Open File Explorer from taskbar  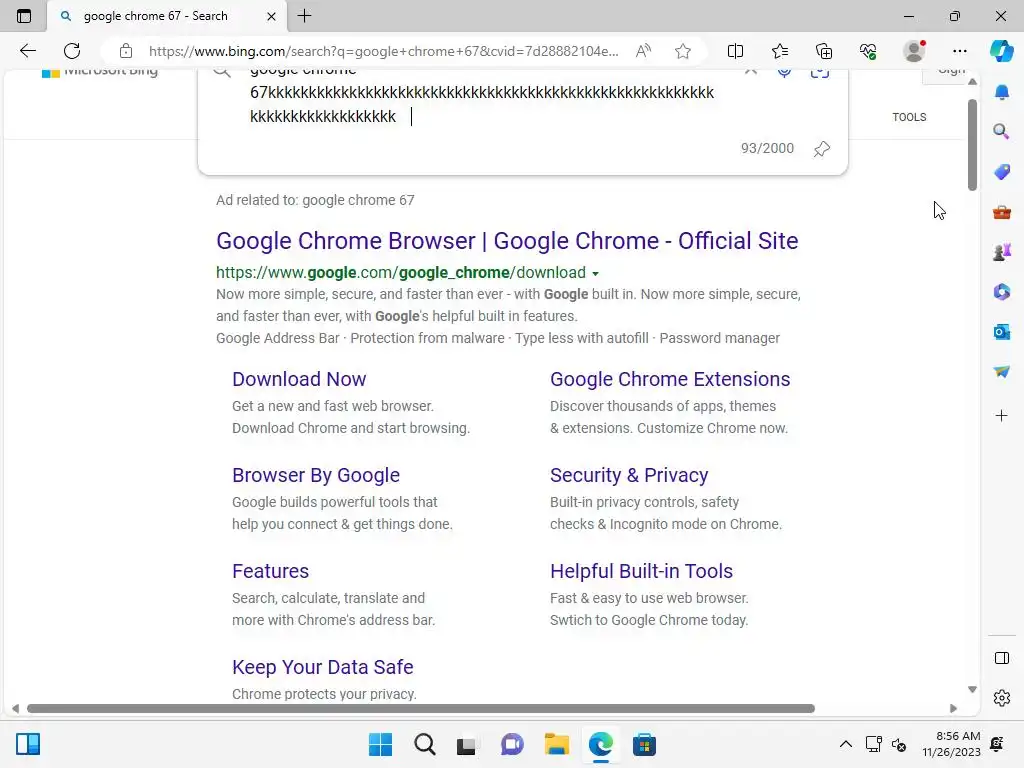[556, 744]
